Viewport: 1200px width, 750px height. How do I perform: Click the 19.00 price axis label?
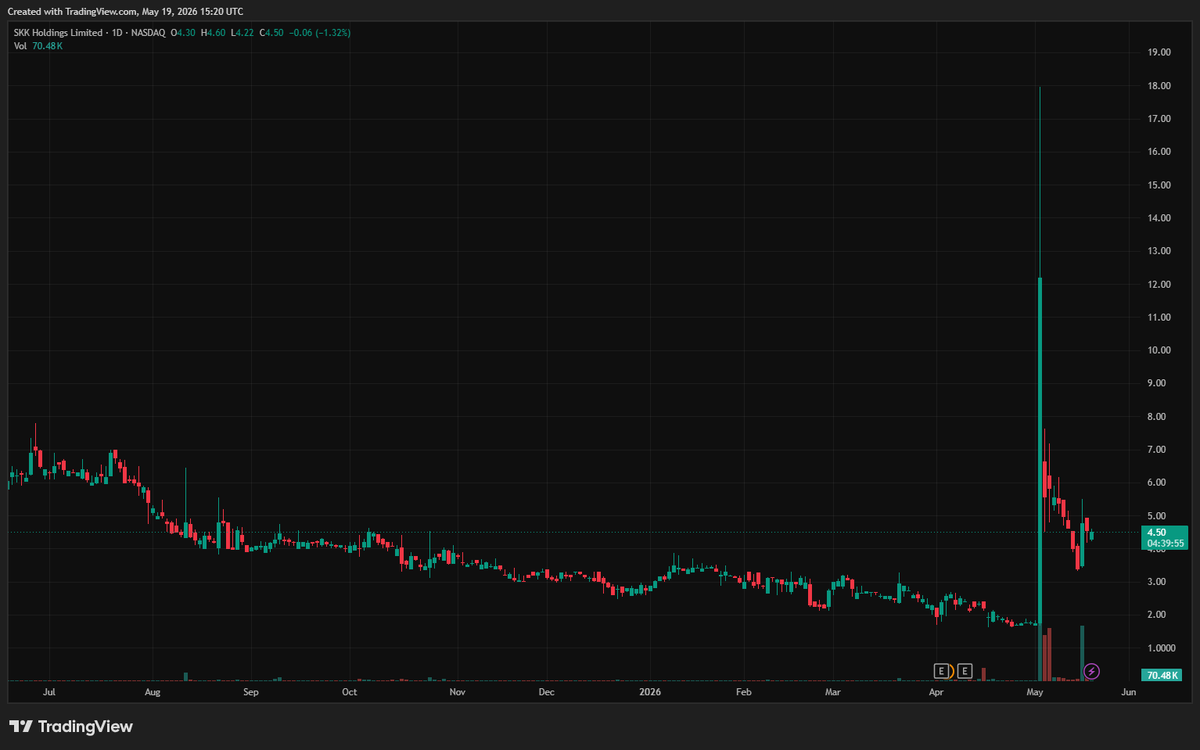(x=1160, y=53)
